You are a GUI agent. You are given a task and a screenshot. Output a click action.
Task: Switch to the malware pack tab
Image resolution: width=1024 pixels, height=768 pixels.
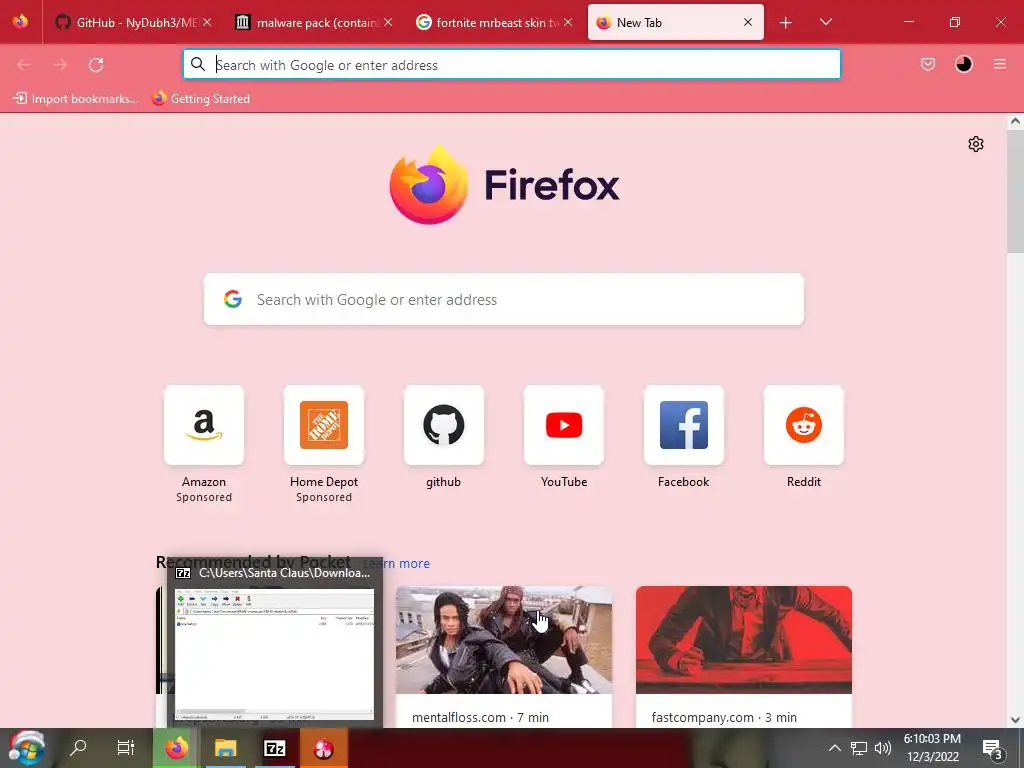(x=313, y=22)
